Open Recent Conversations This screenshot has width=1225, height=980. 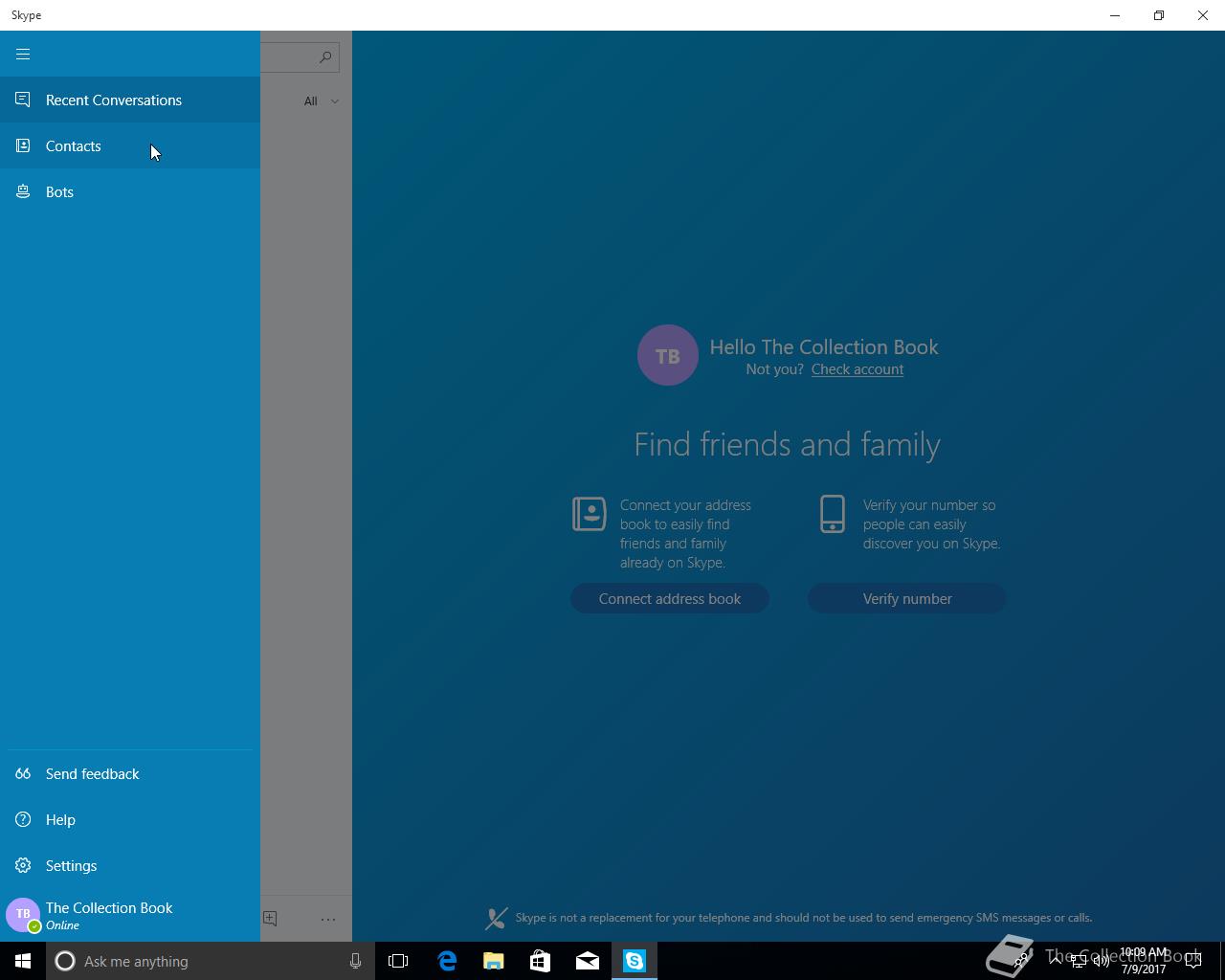(130, 100)
